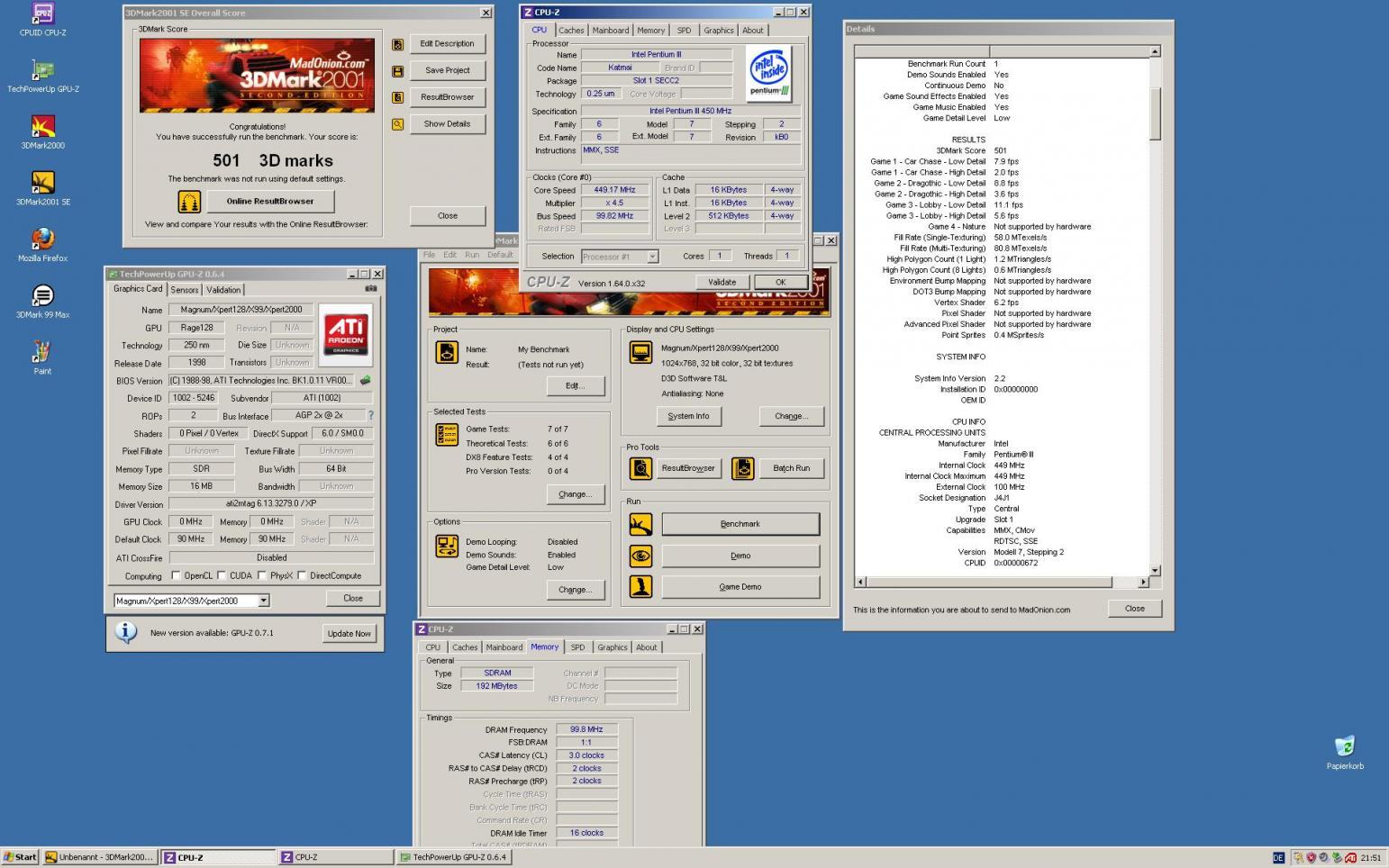Click Update Now button for GPU-Z
The width and height of the screenshot is (1389, 868).
(x=350, y=634)
